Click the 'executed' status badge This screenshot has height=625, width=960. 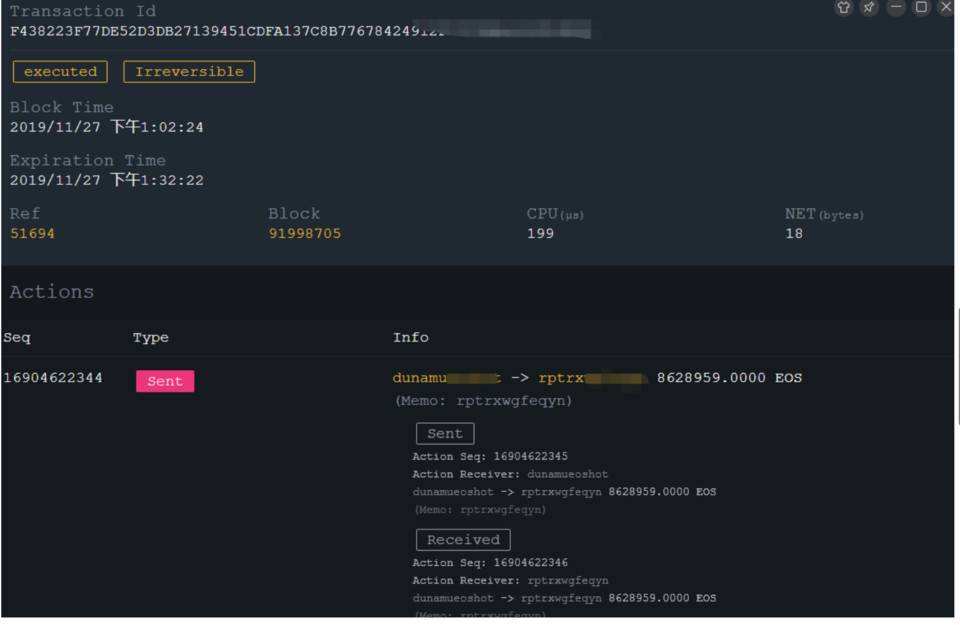point(60,72)
